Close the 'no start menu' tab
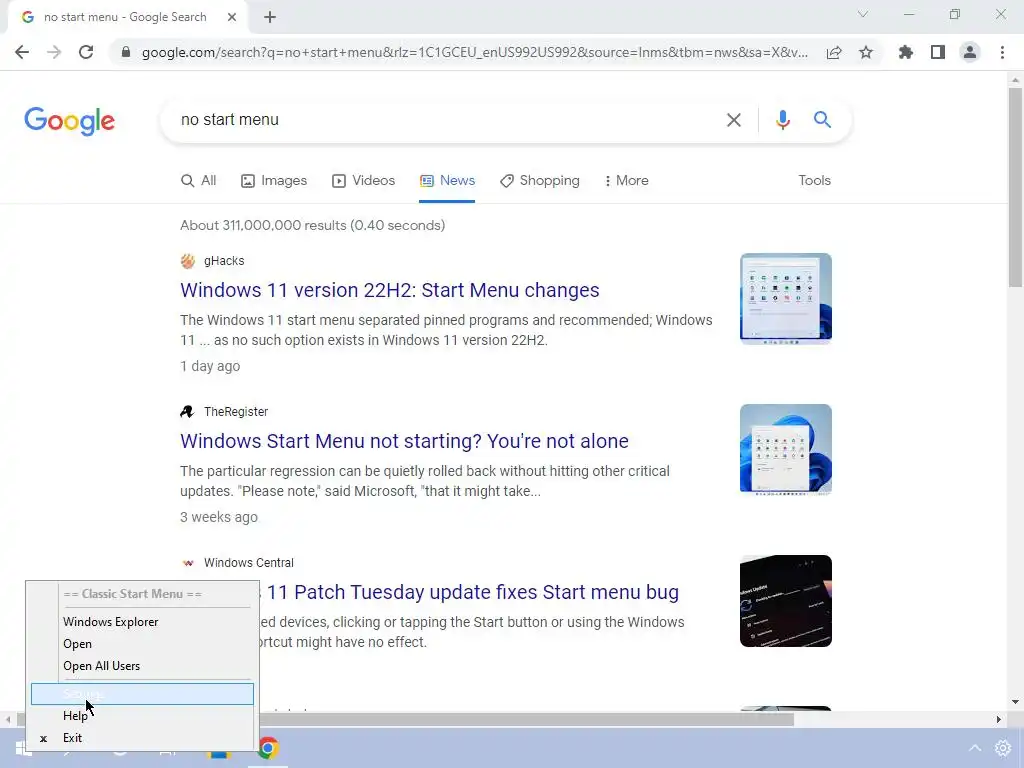 [x=232, y=17]
